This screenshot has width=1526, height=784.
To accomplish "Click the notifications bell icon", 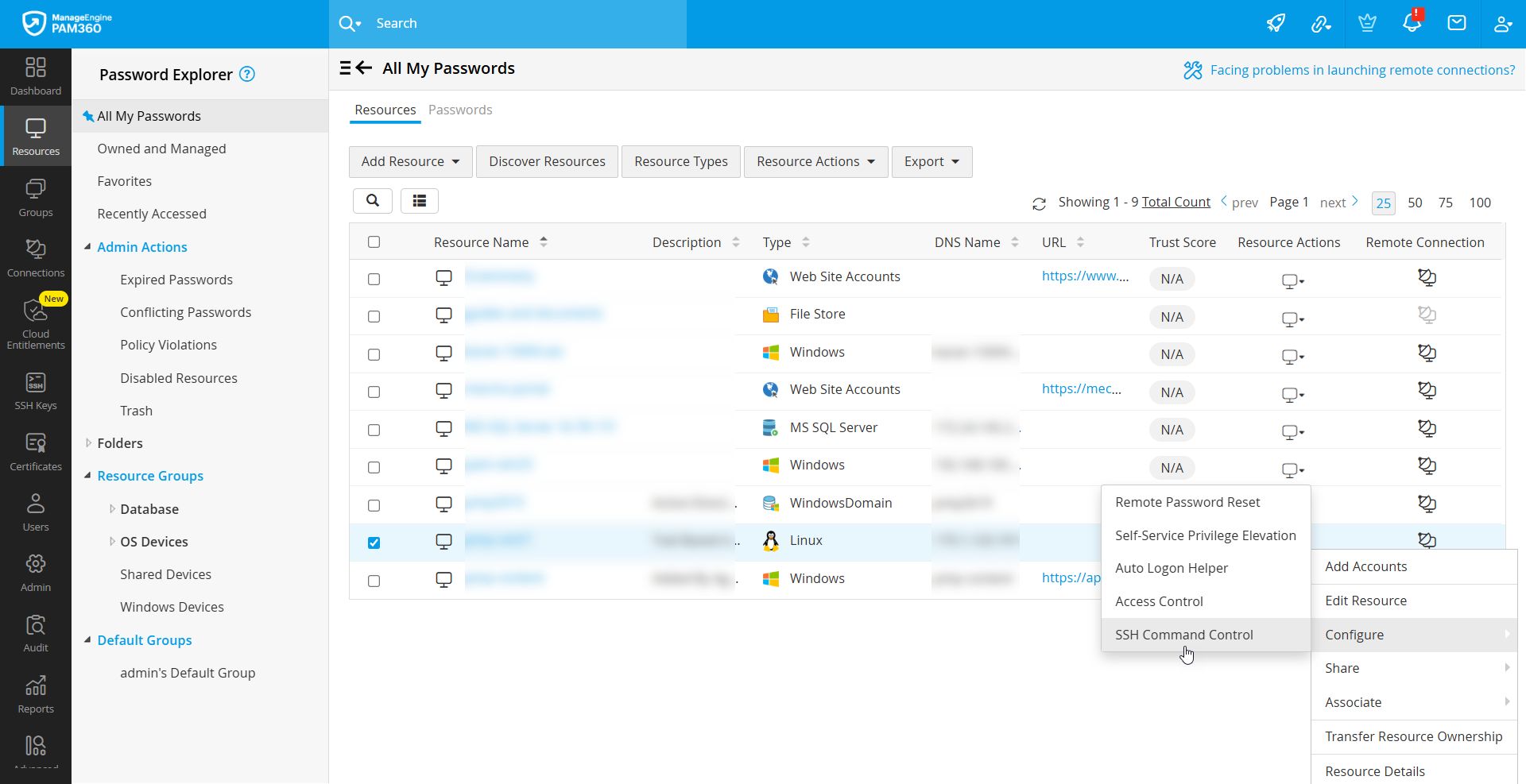I will [x=1412, y=23].
